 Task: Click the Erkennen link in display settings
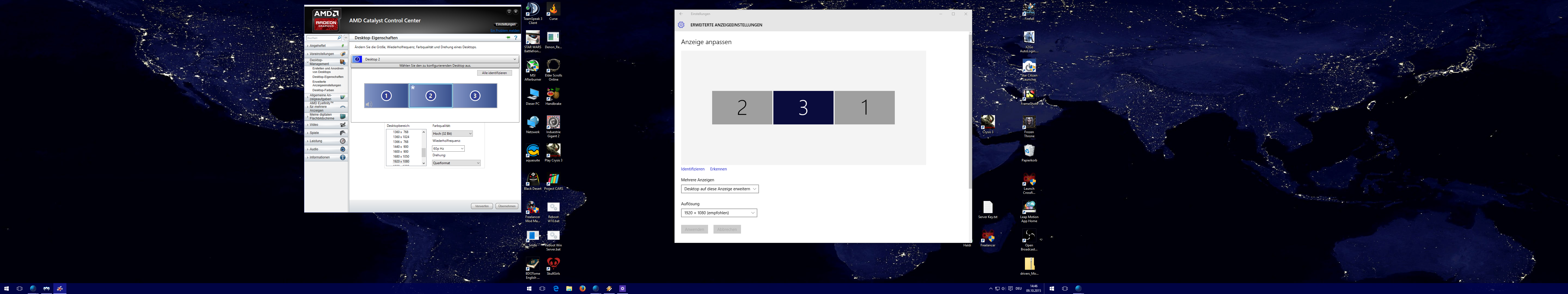tap(718, 169)
